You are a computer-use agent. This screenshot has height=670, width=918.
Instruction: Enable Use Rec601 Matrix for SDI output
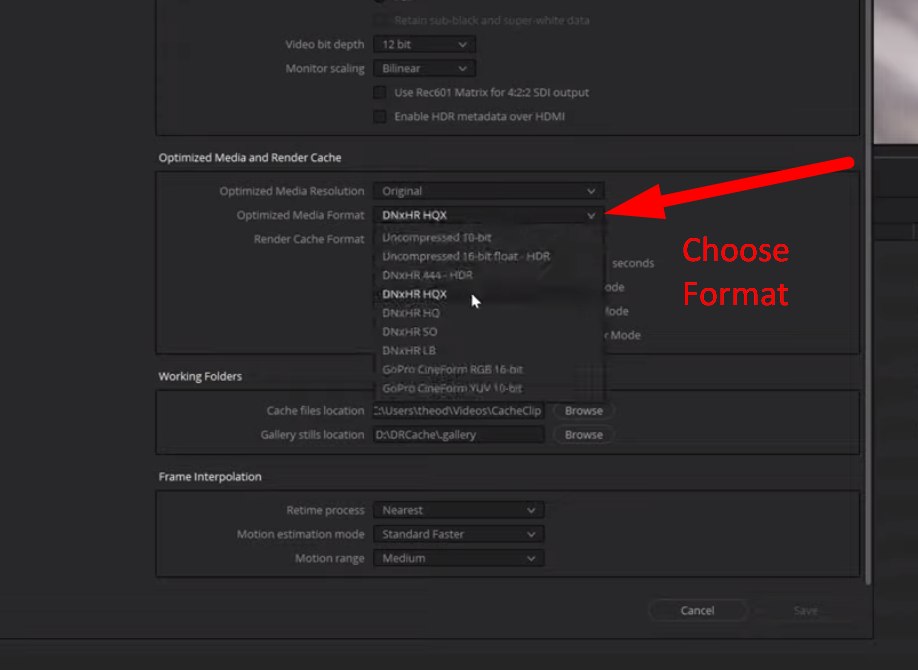coord(379,91)
